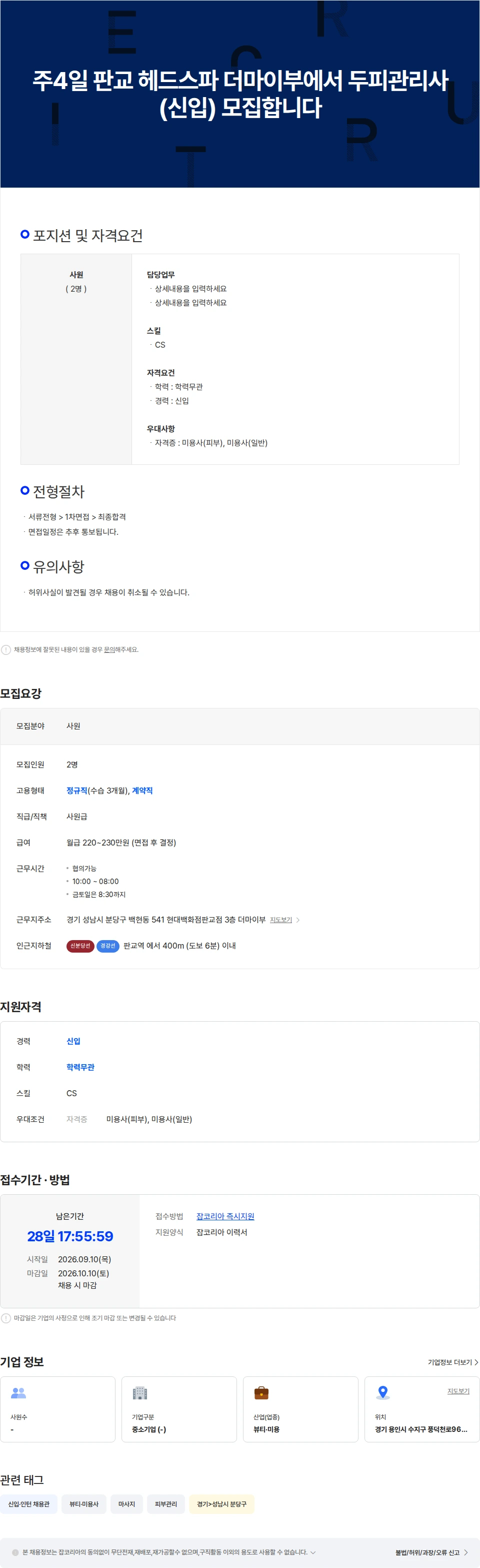
Task: Click the 판교역 에서 400m text
Action: [x=179, y=946]
